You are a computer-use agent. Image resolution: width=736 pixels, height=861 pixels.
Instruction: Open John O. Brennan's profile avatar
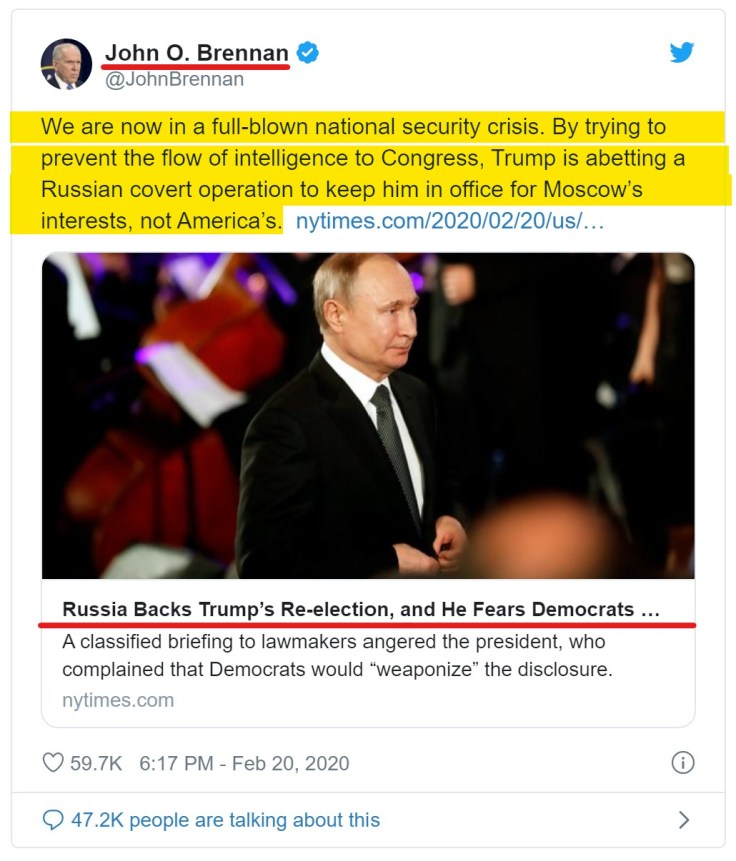coord(66,64)
